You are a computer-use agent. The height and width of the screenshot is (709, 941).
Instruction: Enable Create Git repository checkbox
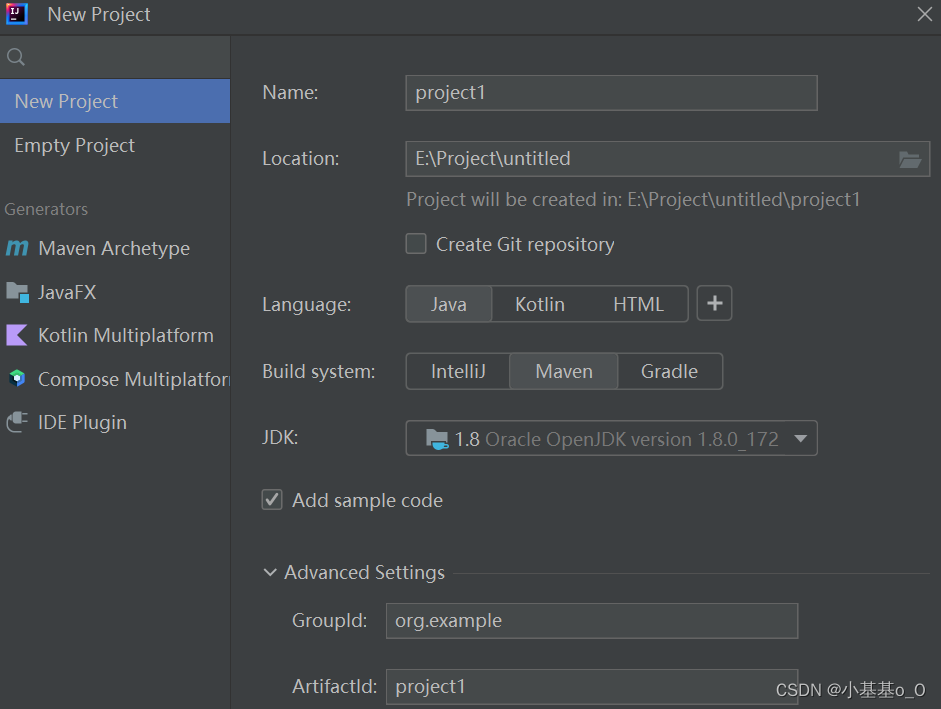point(416,244)
